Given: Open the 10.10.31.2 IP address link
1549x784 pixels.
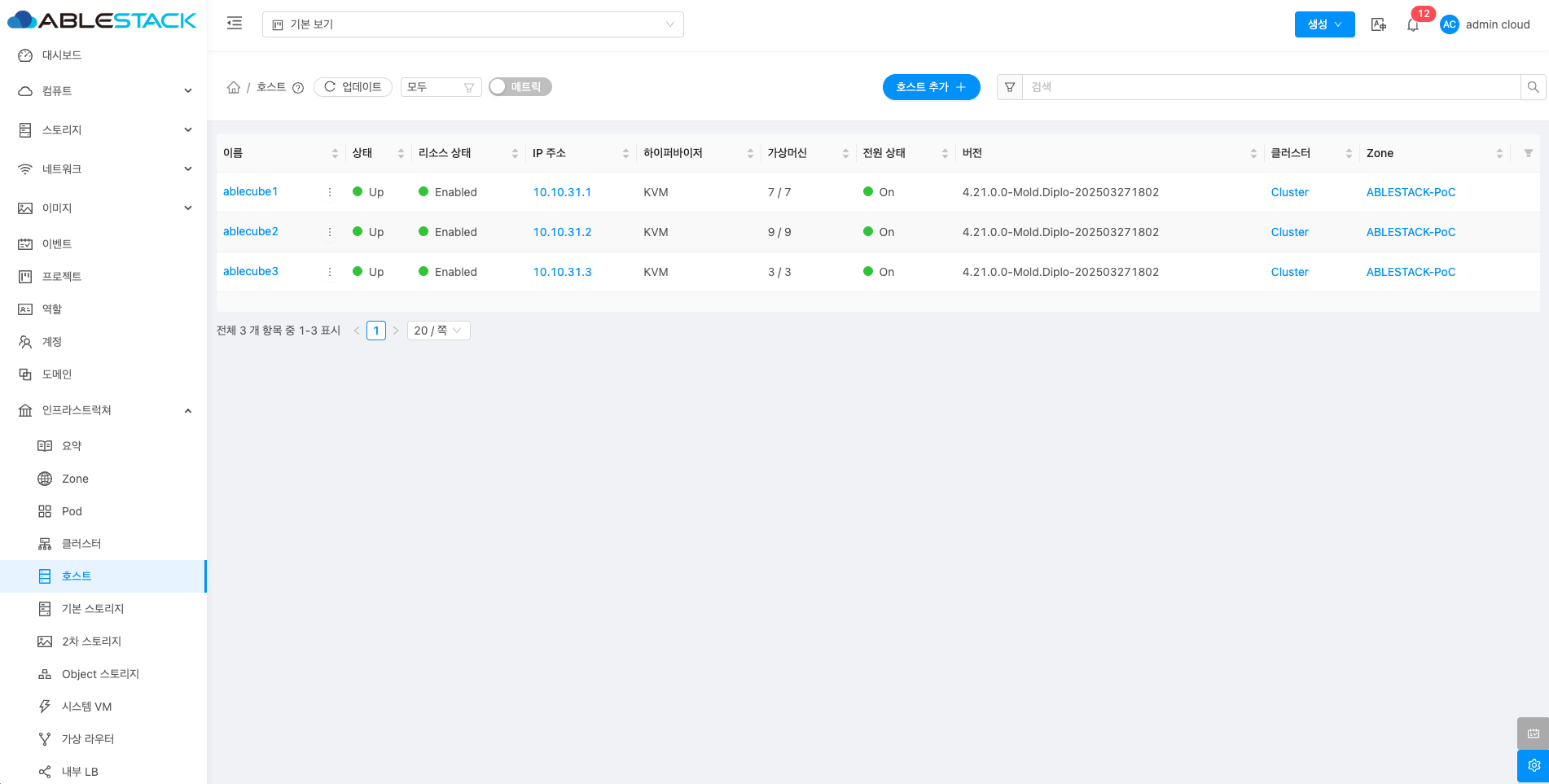Looking at the screenshot, I should (x=562, y=232).
